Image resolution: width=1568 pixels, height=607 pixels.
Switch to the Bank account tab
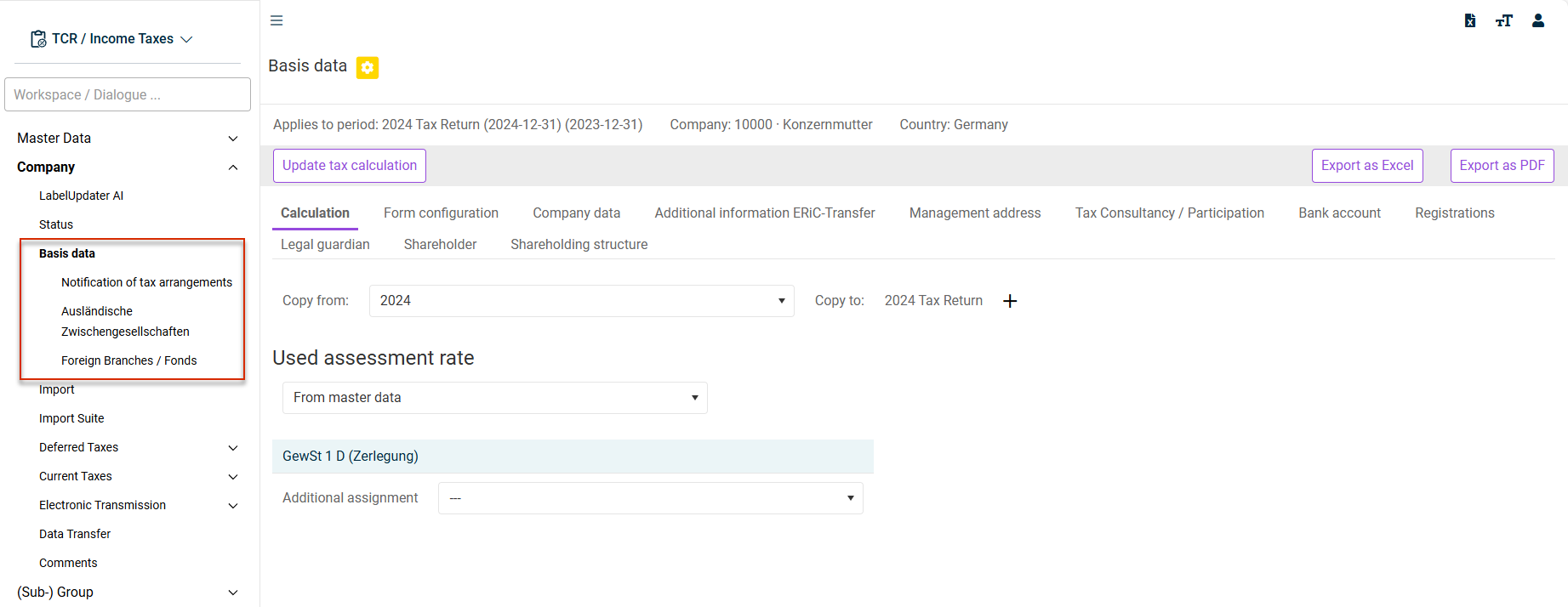coord(1340,213)
